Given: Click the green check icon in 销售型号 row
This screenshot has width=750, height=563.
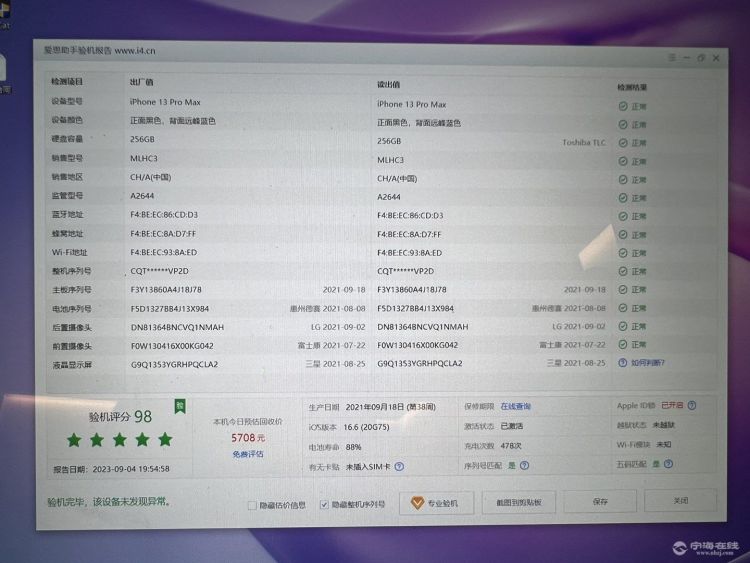Looking at the screenshot, I should click(x=623, y=161).
